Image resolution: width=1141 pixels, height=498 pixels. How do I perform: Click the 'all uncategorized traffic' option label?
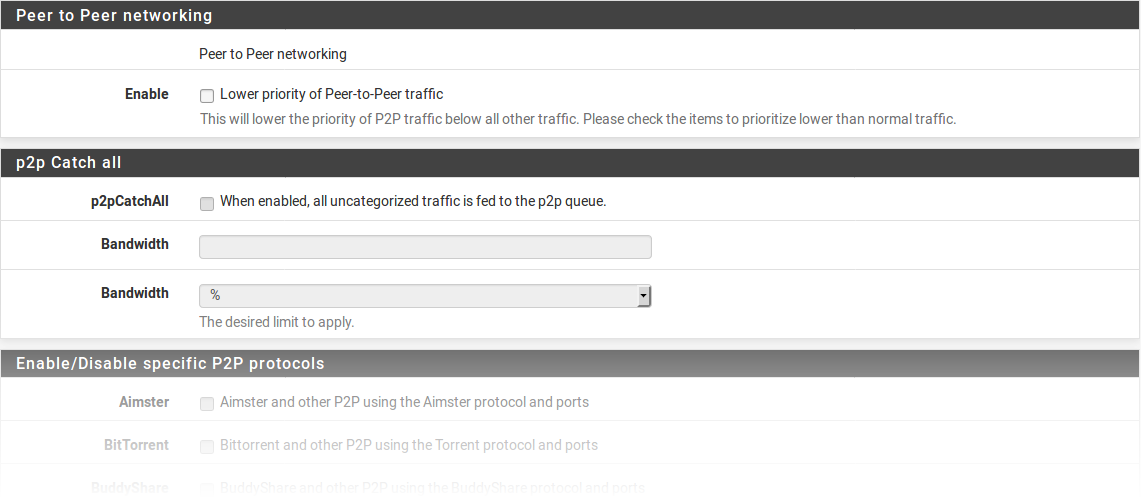point(413,201)
